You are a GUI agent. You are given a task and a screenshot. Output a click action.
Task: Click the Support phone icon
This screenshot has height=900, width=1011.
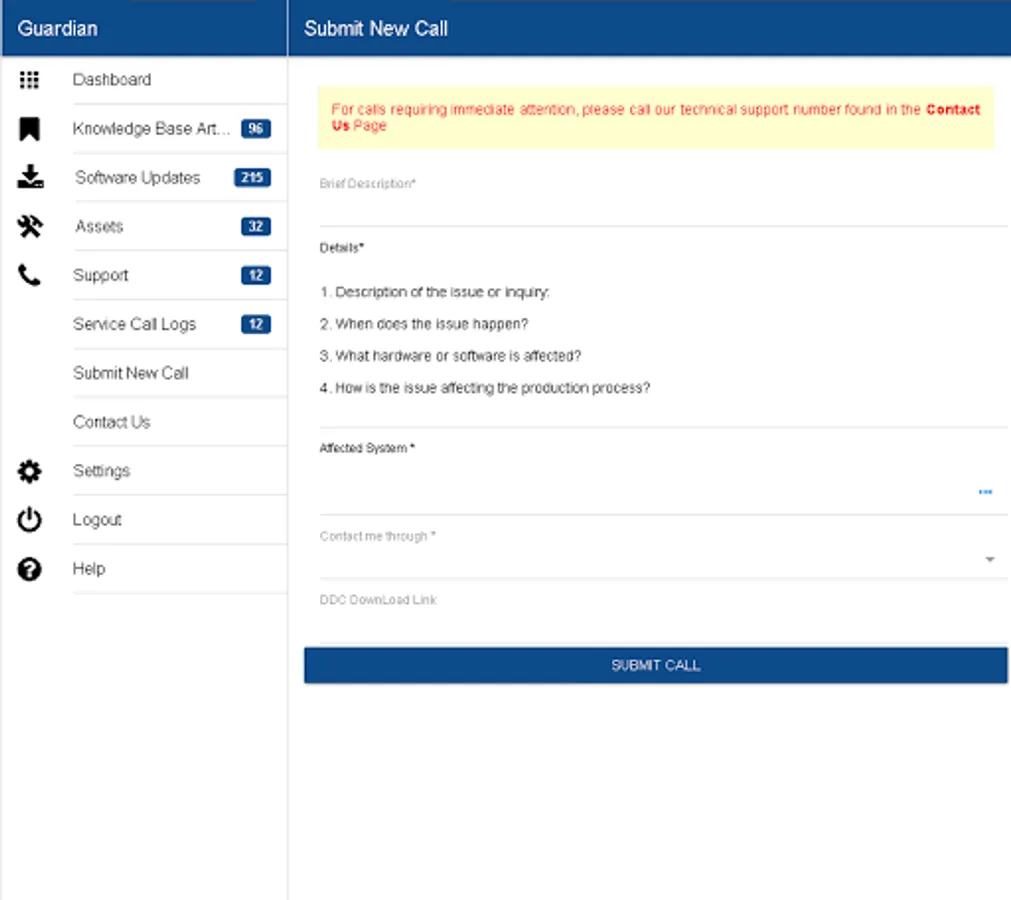(29, 275)
